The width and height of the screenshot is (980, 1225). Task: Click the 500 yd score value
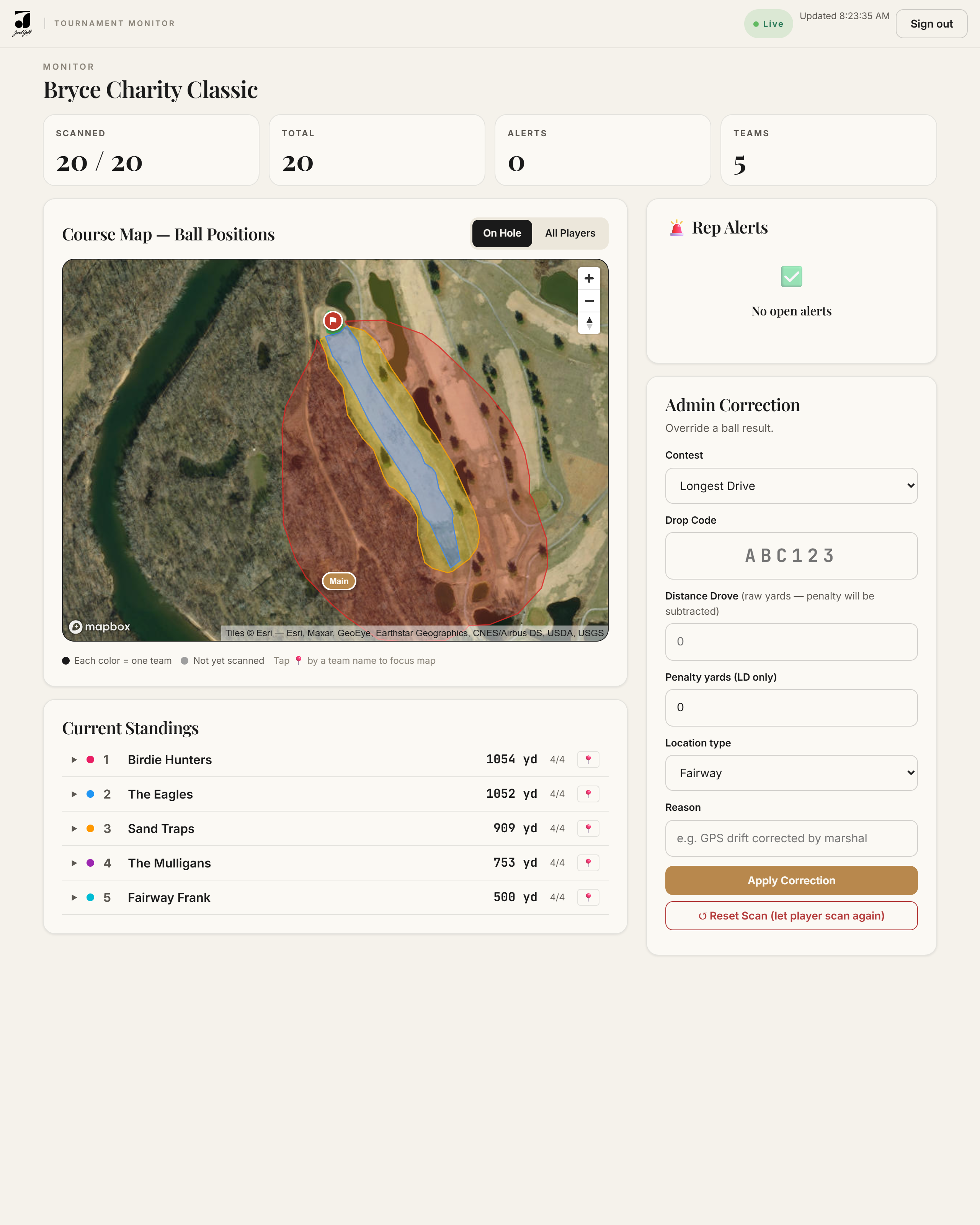point(515,897)
